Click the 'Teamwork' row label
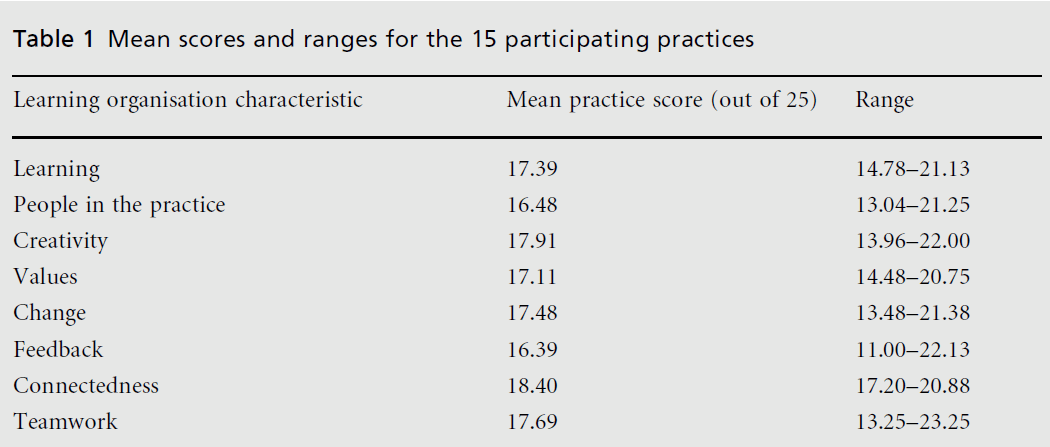The width and height of the screenshot is (1050, 447). (x=65, y=421)
